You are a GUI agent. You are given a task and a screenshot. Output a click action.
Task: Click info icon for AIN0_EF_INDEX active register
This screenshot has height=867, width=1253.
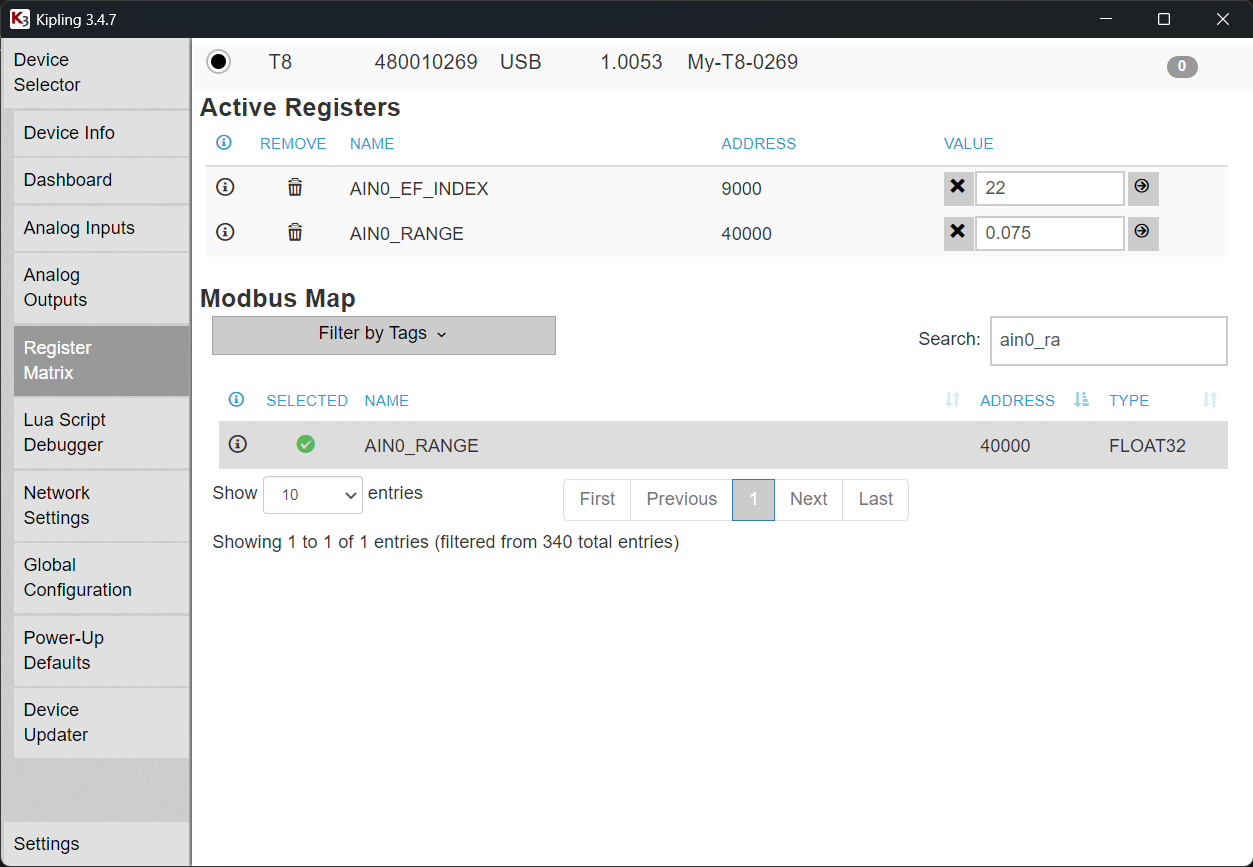(x=225, y=187)
